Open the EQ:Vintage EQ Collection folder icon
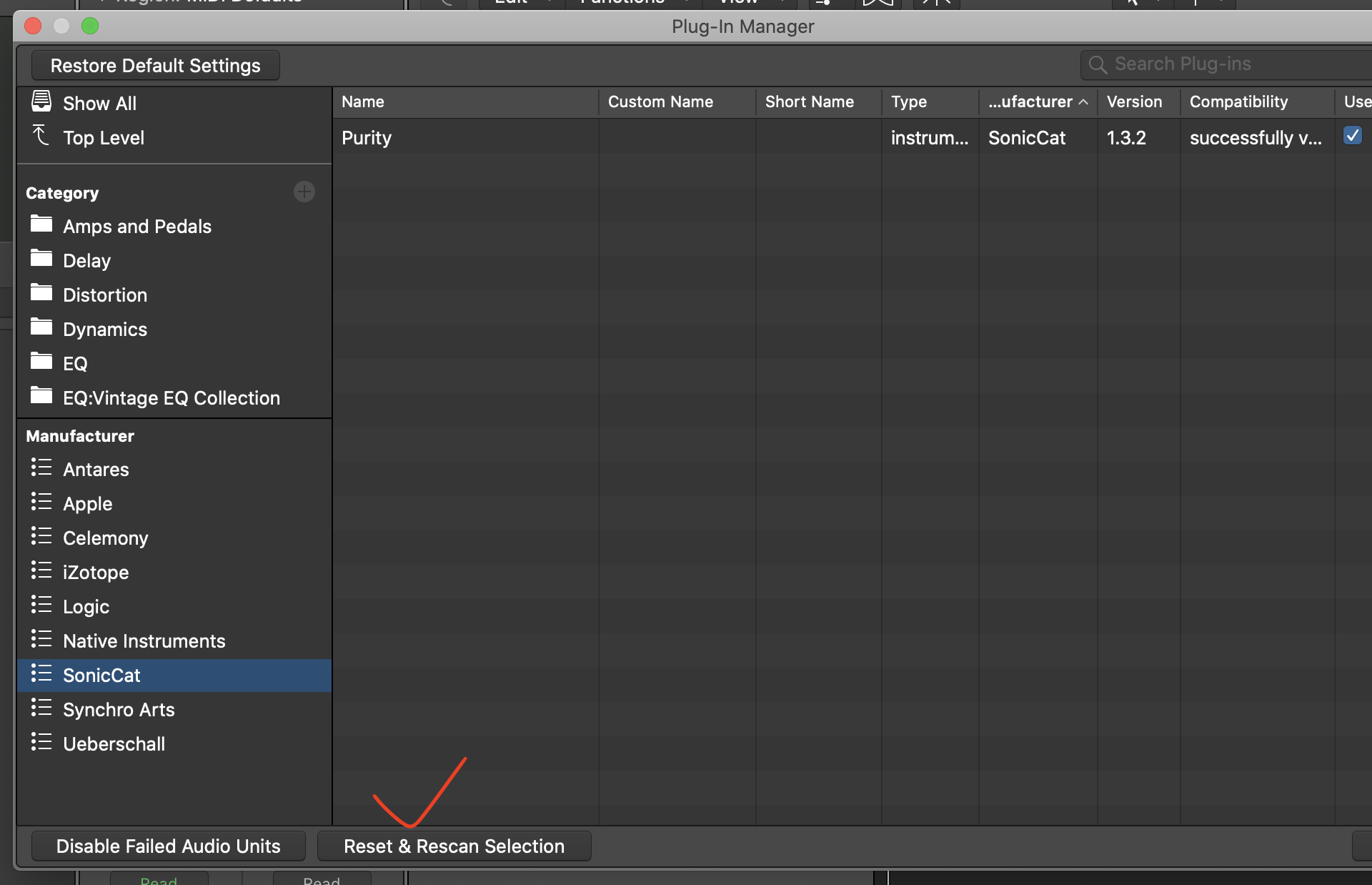Viewport: 1372px width, 885px height. (x=41, y=396)
